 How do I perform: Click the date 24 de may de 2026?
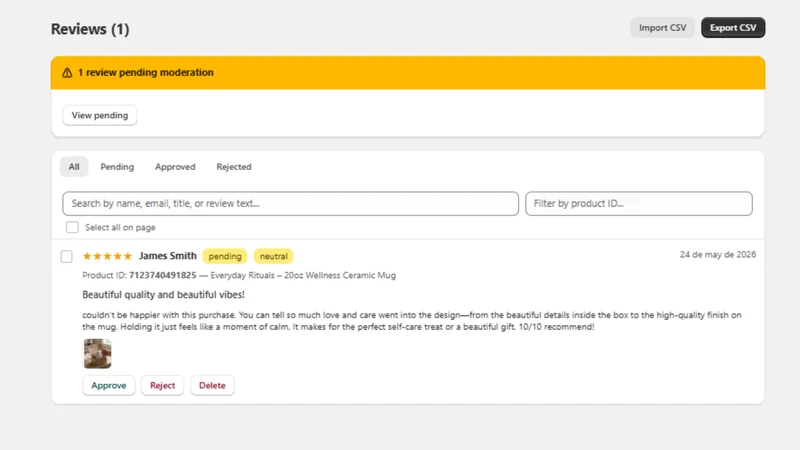(x=718, y=255)
